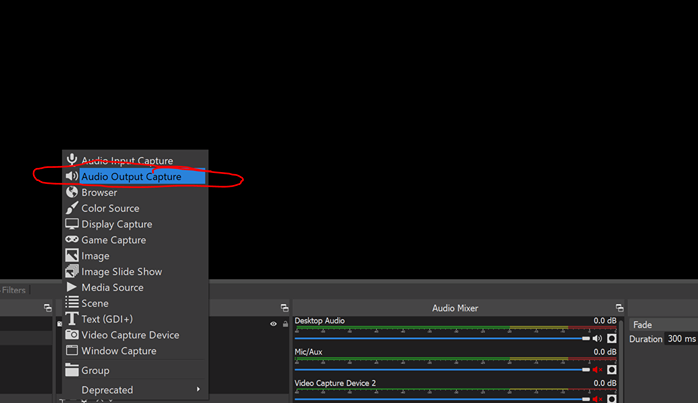698x403 pixels.
Task: Click the Audio Mixer vertical scrollbar
Action: pos(621,360)
